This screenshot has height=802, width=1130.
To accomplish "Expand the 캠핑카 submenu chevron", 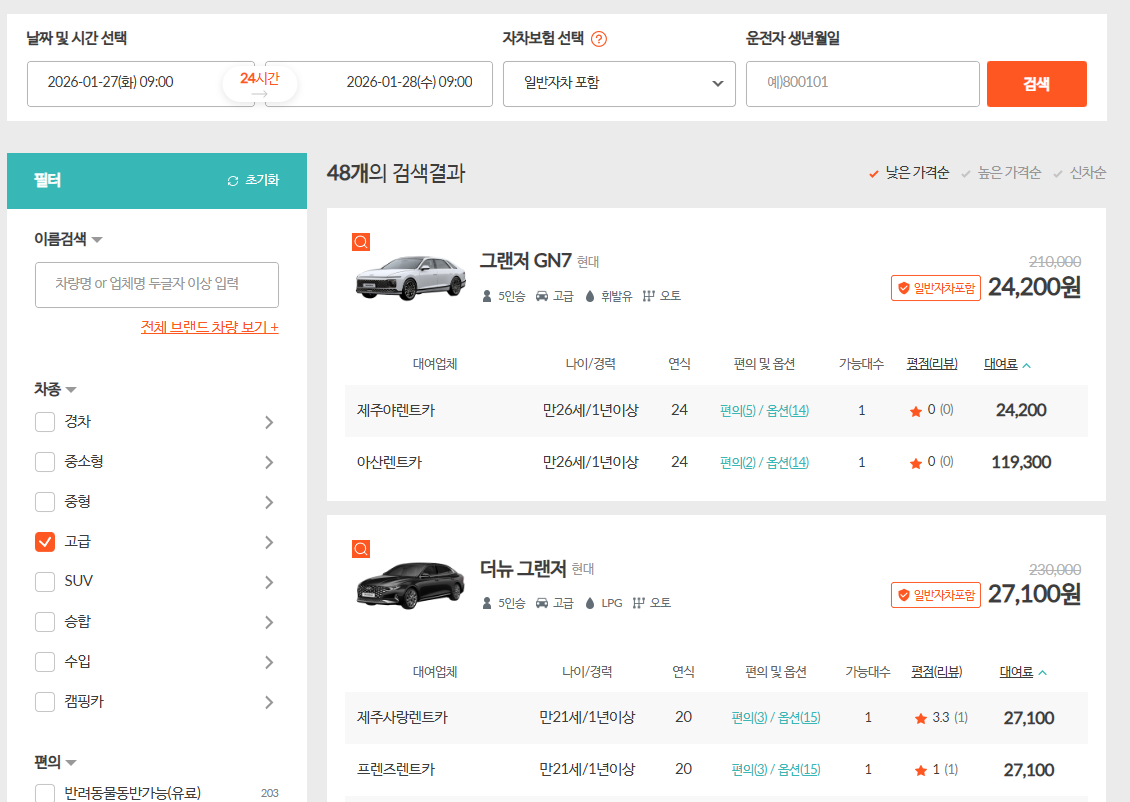I will coord(269,702).
